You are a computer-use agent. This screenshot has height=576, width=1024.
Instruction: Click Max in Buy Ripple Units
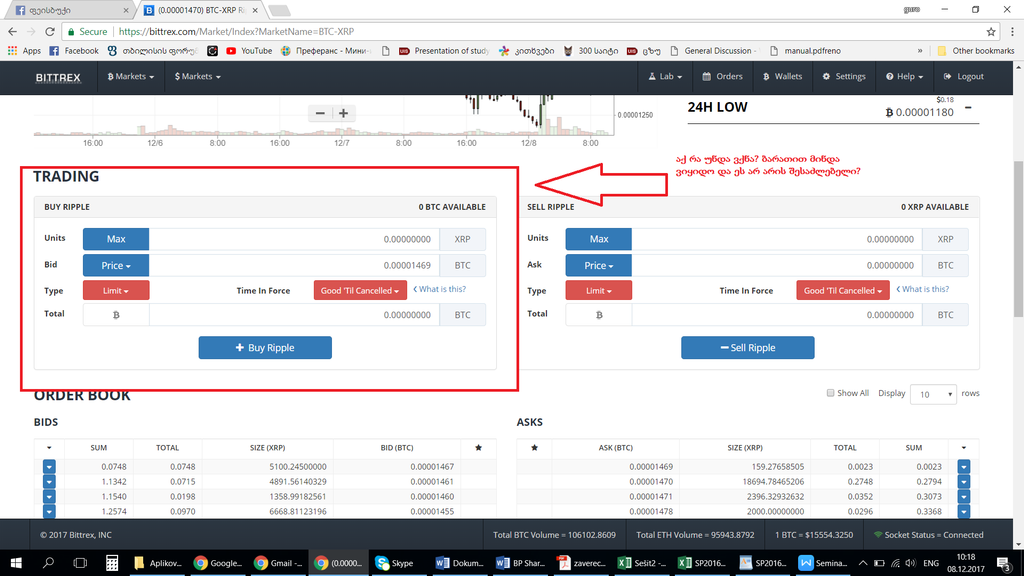116,239
